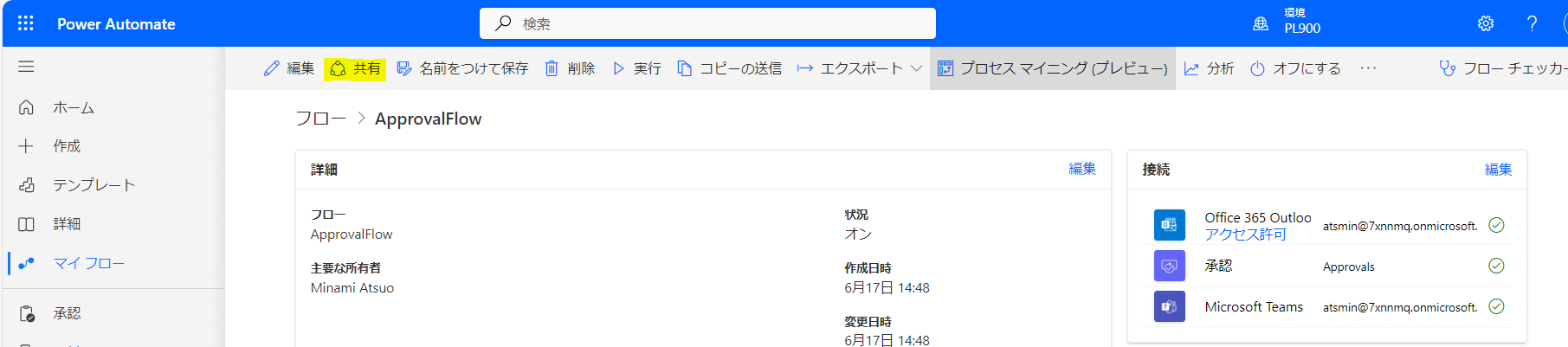
Task: Click the Edit (編集) toolbar button
Action: (x=289, y=68)
